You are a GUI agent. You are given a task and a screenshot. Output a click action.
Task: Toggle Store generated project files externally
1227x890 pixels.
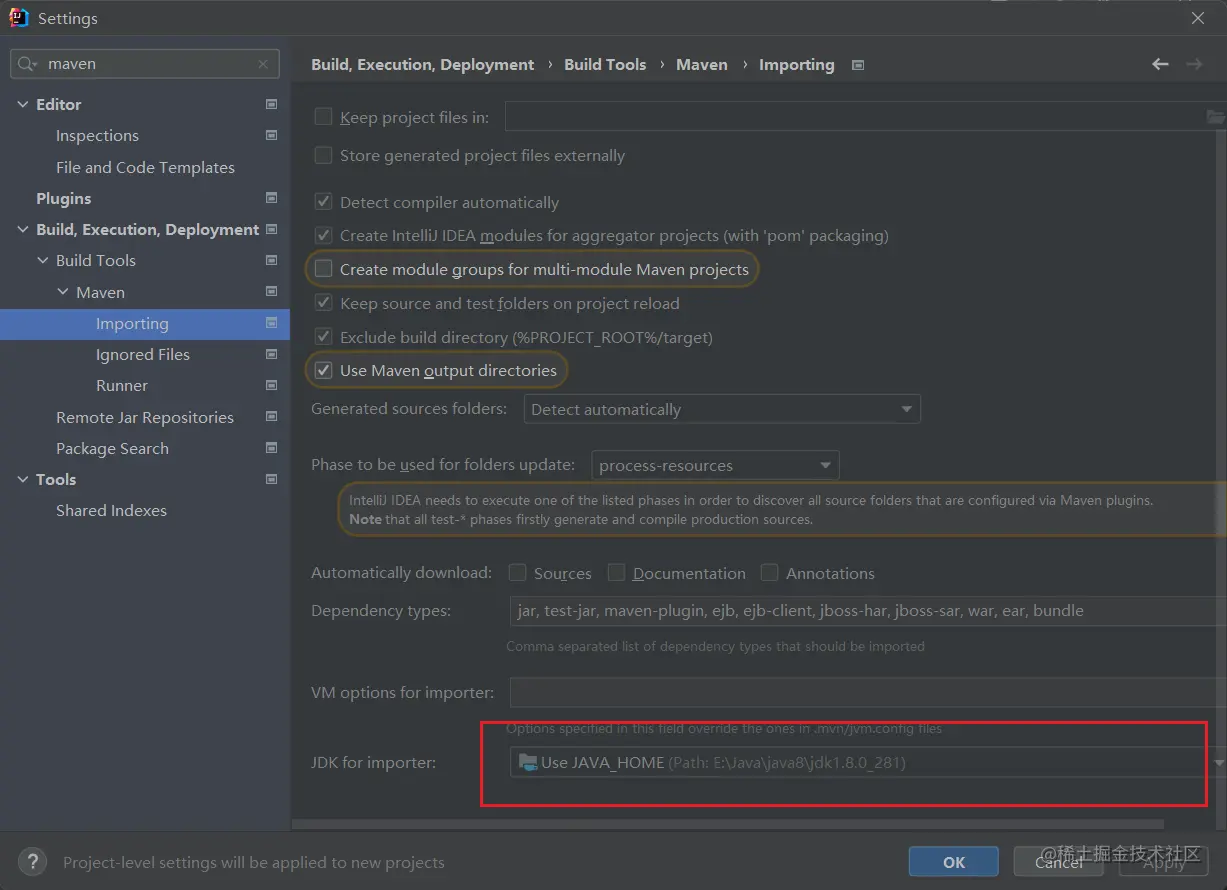click(x=323, y=155)
